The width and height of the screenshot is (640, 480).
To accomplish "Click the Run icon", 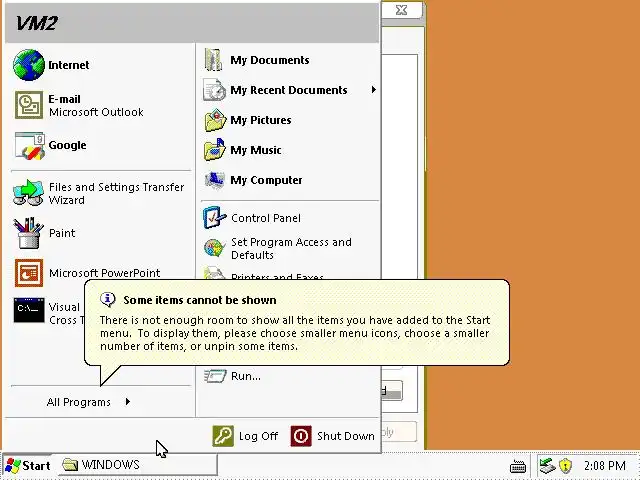I will point(215,376).
